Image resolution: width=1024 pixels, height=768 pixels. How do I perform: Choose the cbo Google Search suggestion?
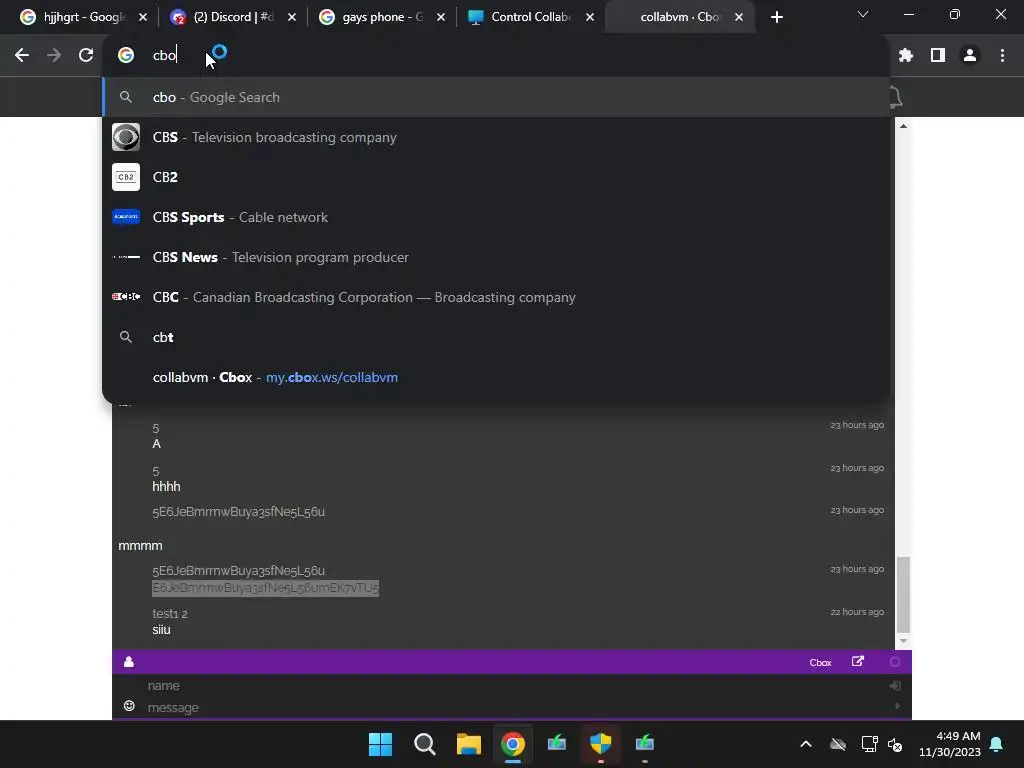496,97
